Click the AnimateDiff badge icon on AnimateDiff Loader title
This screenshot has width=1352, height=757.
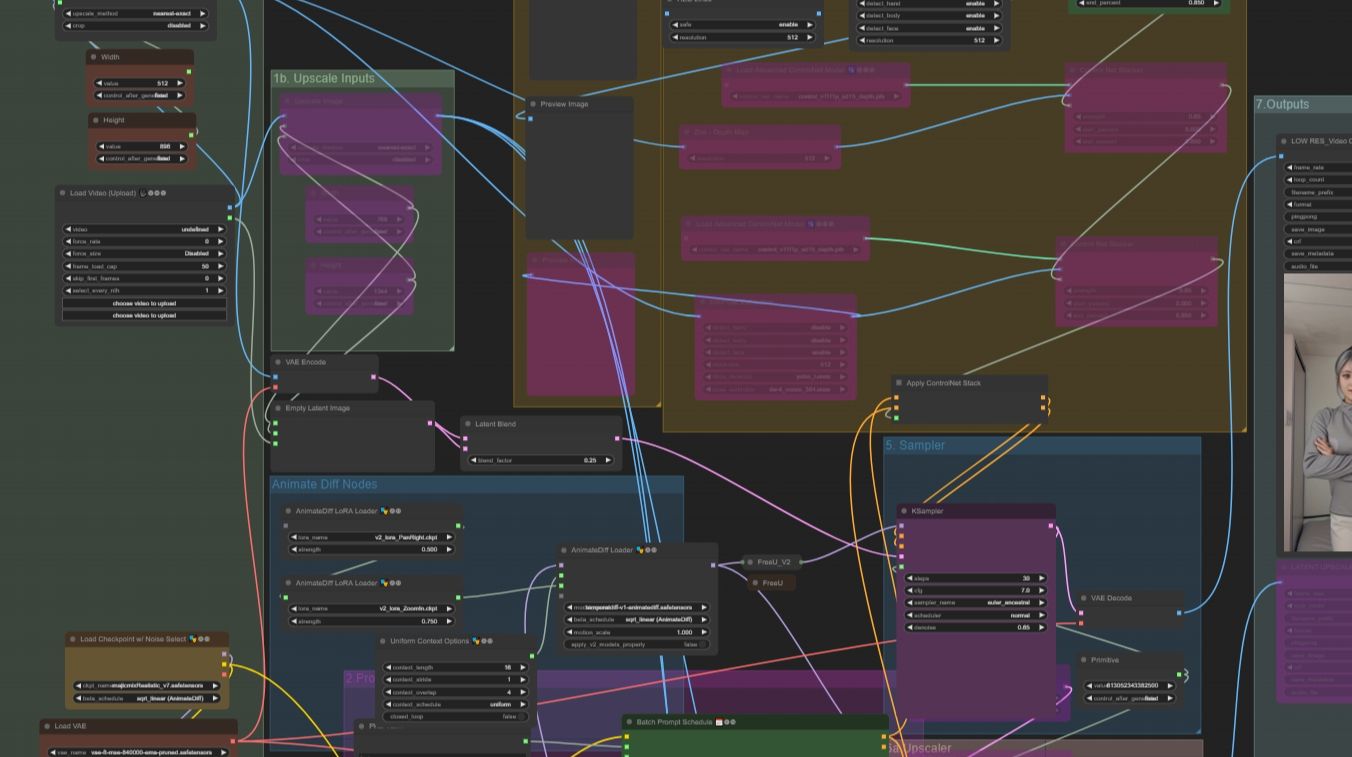point(641,550)
